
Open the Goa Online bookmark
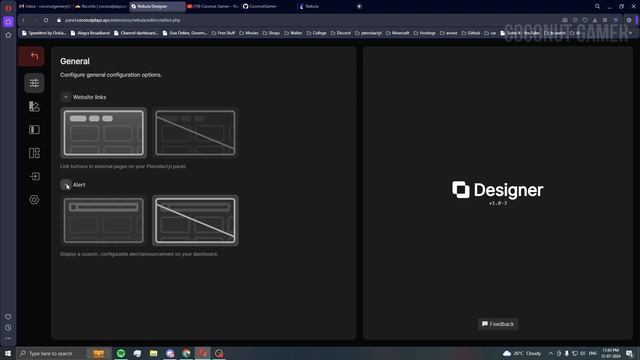pyautogui.click(x=185, y=33)
